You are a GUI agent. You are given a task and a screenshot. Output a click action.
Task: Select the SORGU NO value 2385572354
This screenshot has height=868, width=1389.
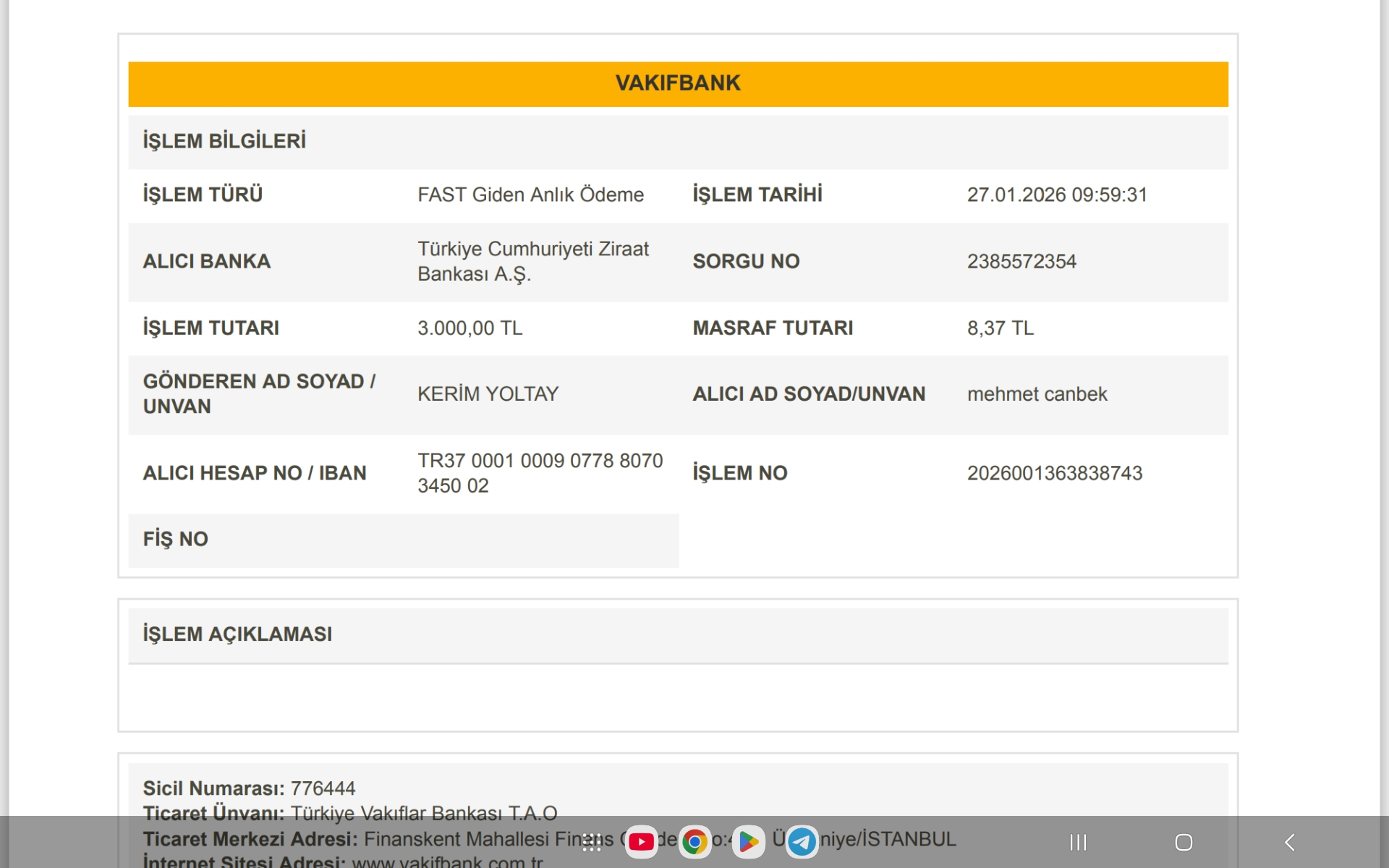pyautogui.click(x=1021, y=261)
